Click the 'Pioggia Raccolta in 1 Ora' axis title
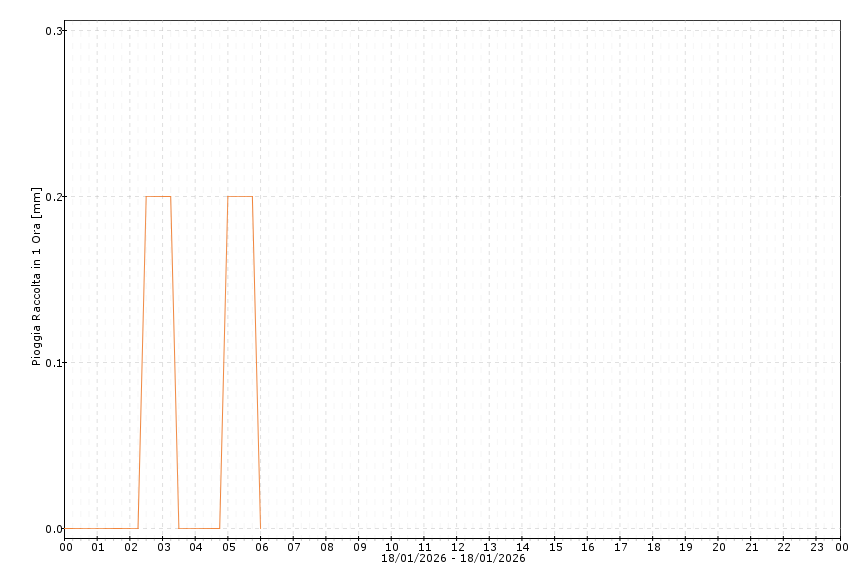The width and height of the screenshot is (860, 573). click(37, 276)
